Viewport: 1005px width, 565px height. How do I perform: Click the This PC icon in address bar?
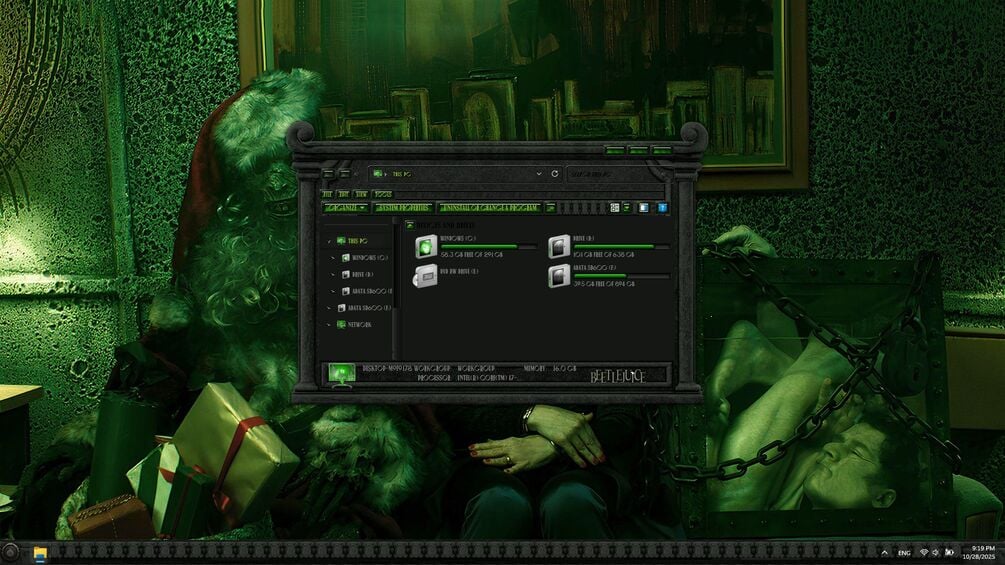click(378, 174)
